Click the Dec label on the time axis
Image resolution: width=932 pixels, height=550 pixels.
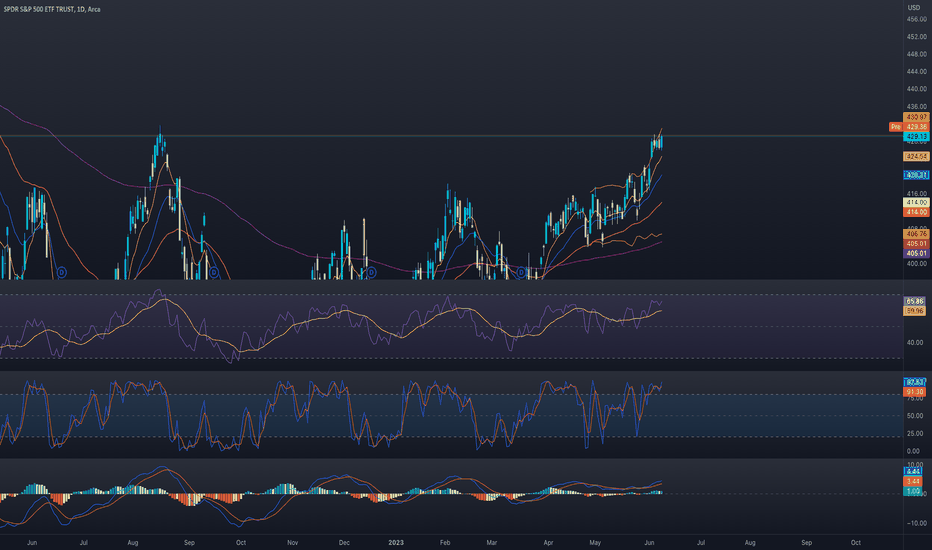click(x=344, y=542)
